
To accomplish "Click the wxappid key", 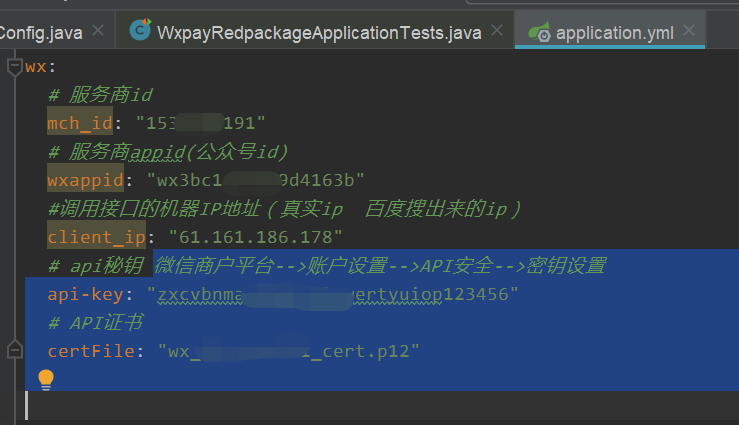I will [85, 180].
